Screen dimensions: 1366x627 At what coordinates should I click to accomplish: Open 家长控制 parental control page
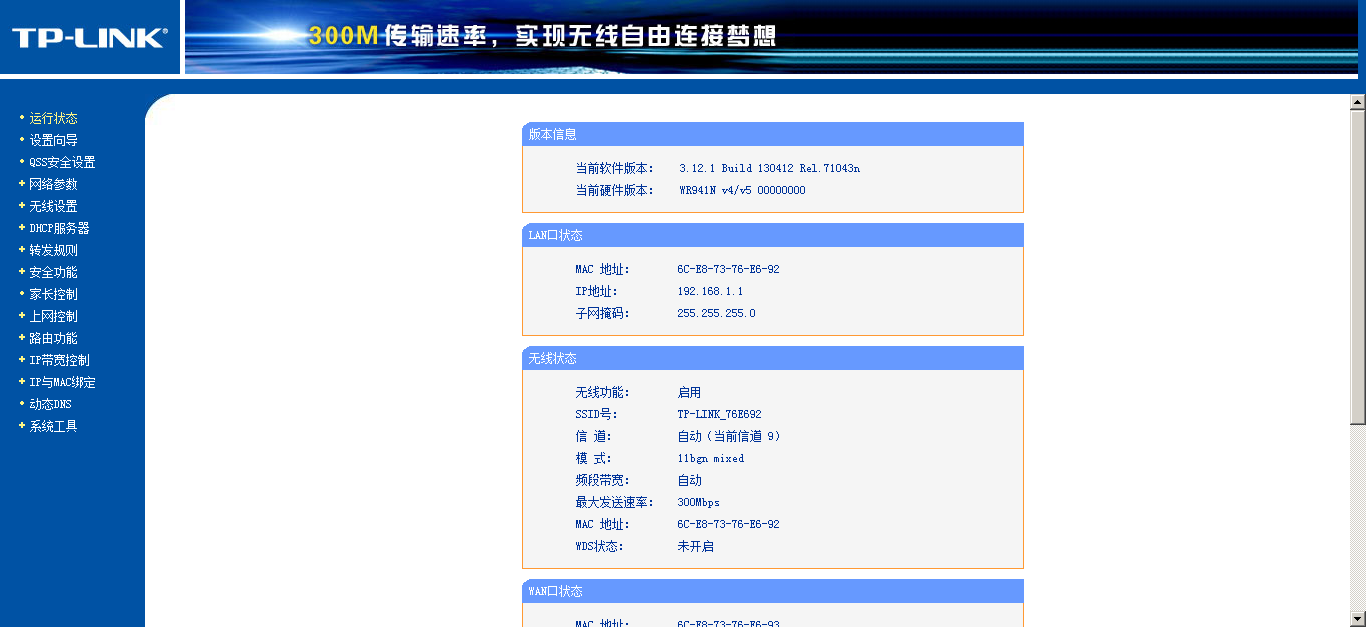(53, 294)
